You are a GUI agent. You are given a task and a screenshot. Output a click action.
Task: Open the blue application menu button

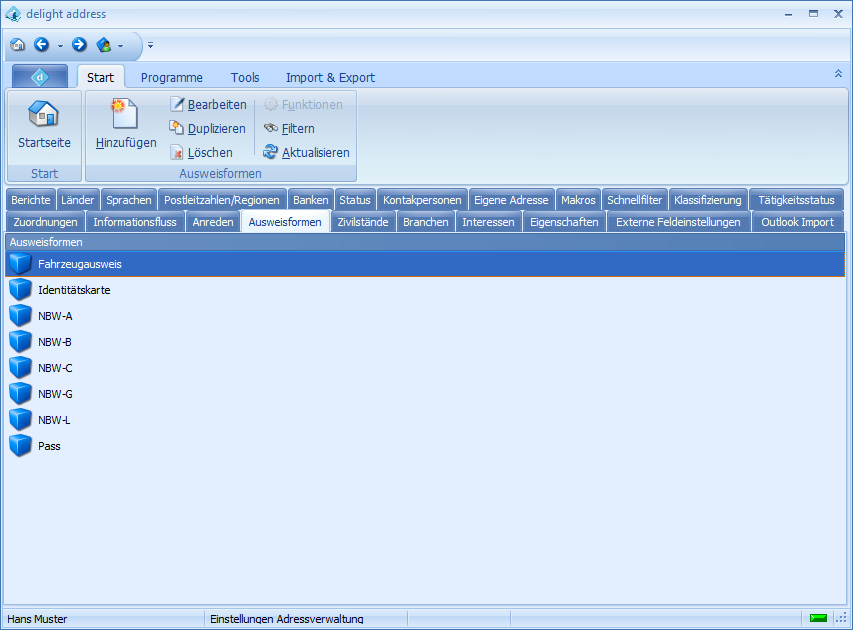[x=40, y=77]
